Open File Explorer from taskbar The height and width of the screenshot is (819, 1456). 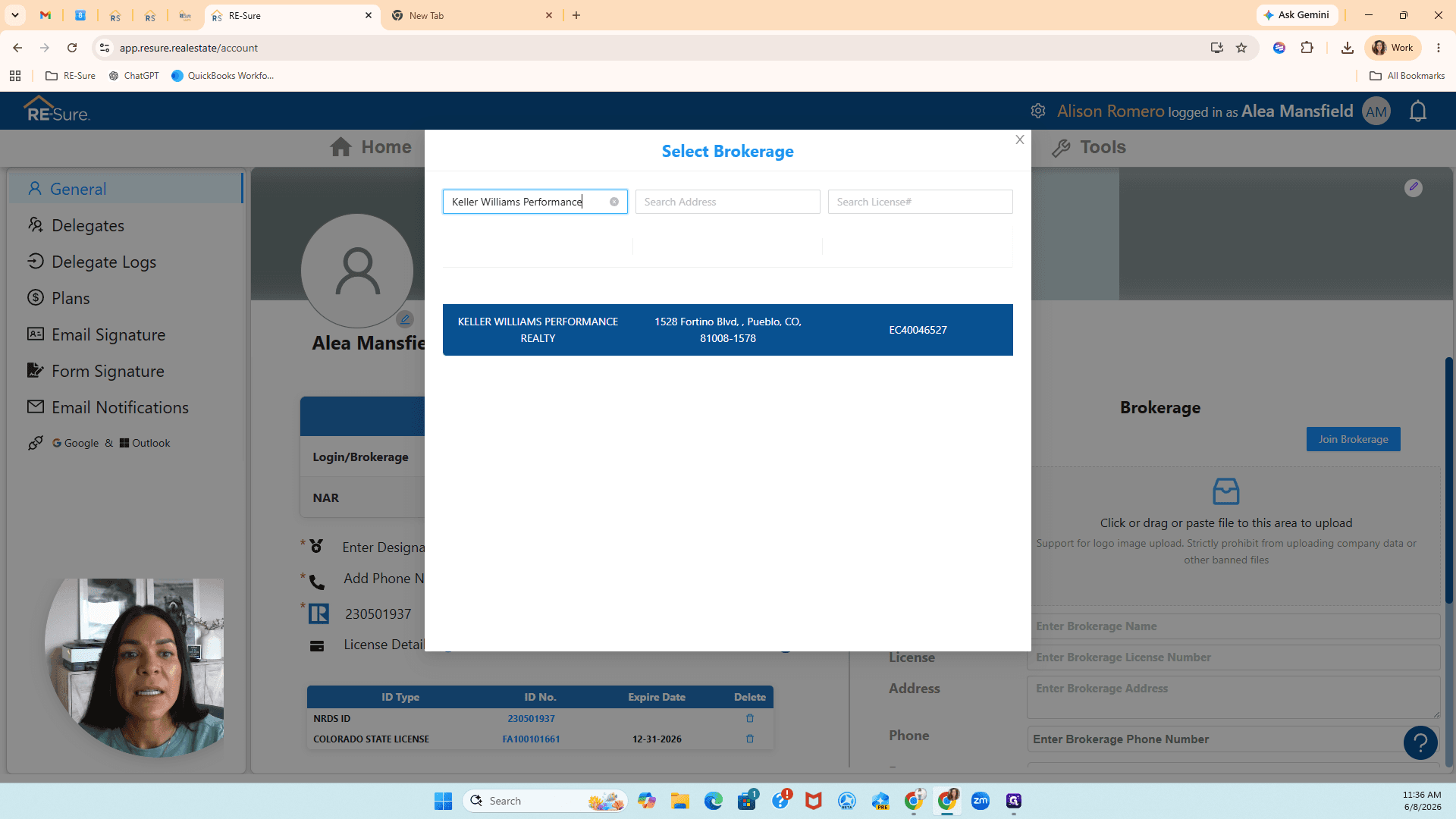[x=679, y=801]
